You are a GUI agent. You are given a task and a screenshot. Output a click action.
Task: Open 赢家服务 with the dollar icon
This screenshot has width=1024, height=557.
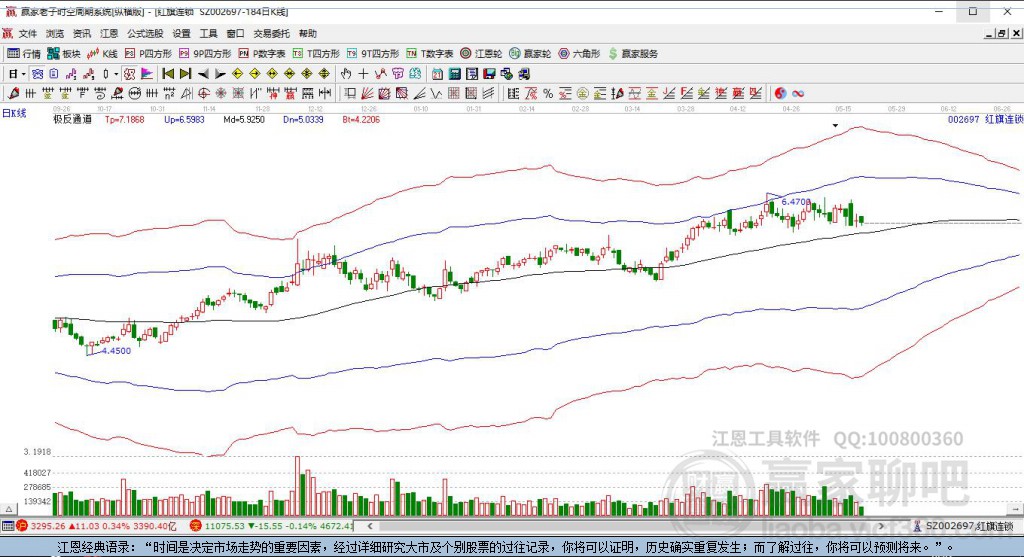pos(633,54)
